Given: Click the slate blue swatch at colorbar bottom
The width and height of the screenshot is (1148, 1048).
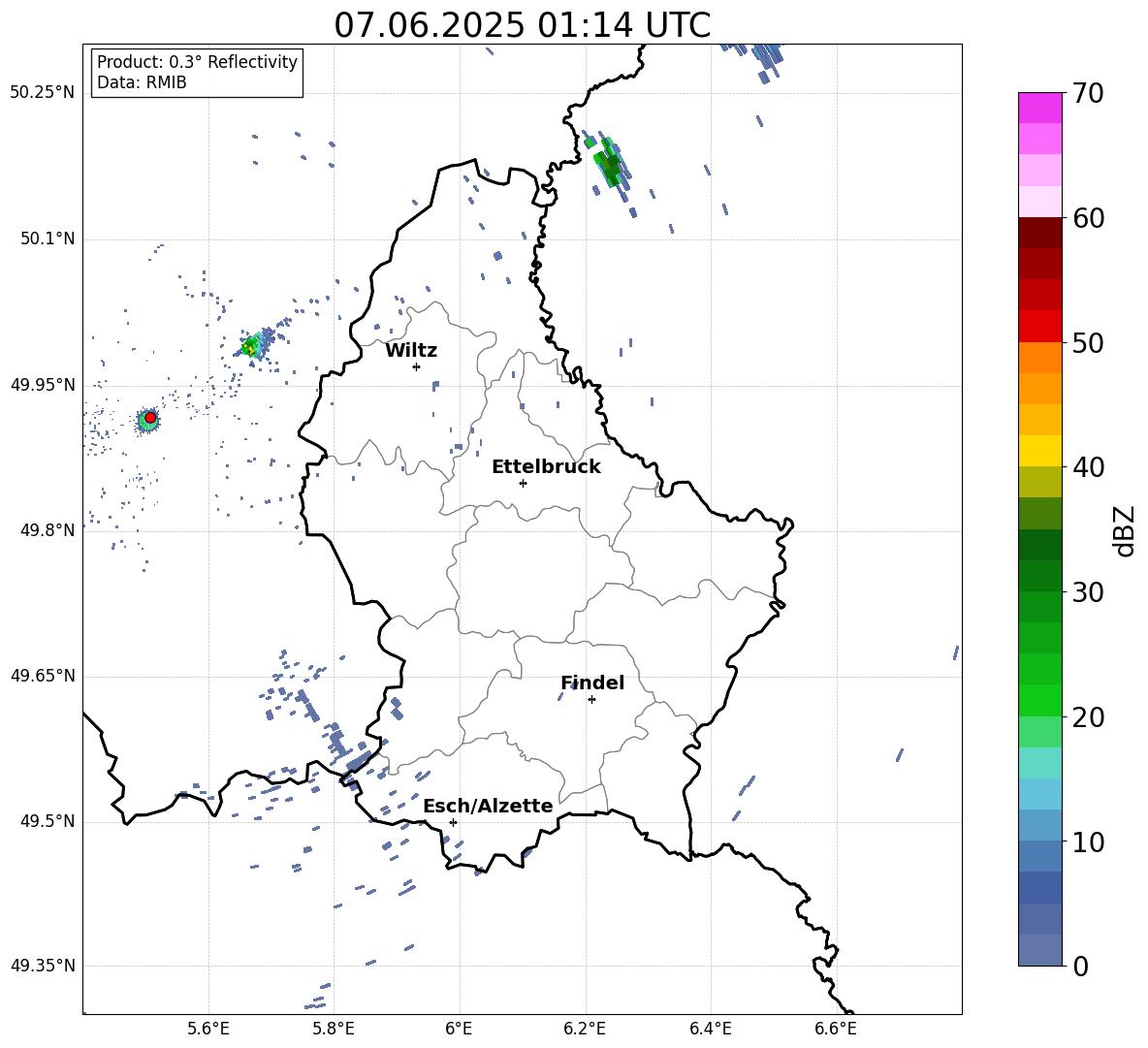Looking at the screenshot, I should point(1040,950).
